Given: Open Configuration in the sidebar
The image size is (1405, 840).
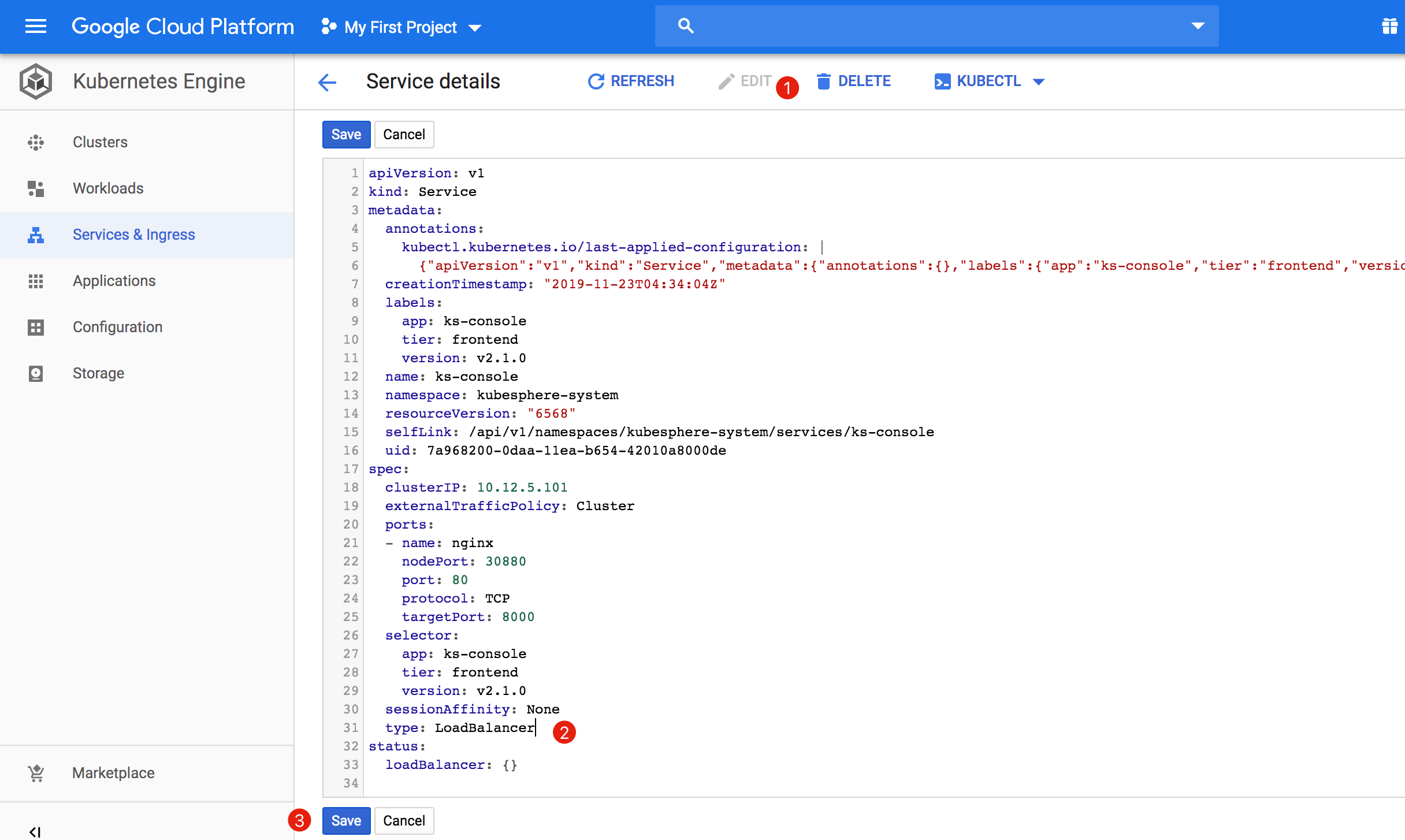Looking at the screenshot, I should point(117,327).
